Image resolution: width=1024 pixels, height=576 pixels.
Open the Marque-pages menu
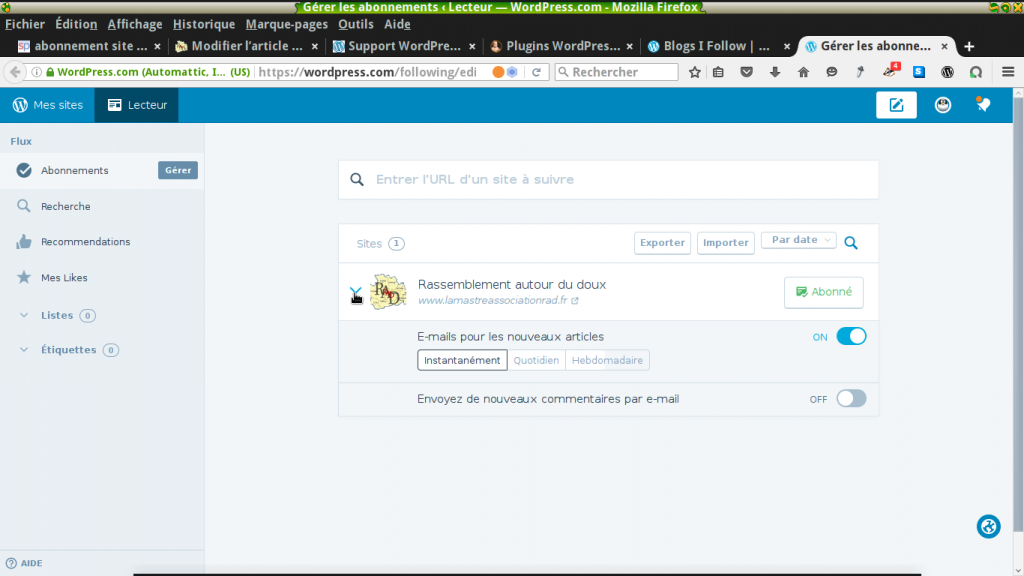pyautogui.click(x=286, y=24)
